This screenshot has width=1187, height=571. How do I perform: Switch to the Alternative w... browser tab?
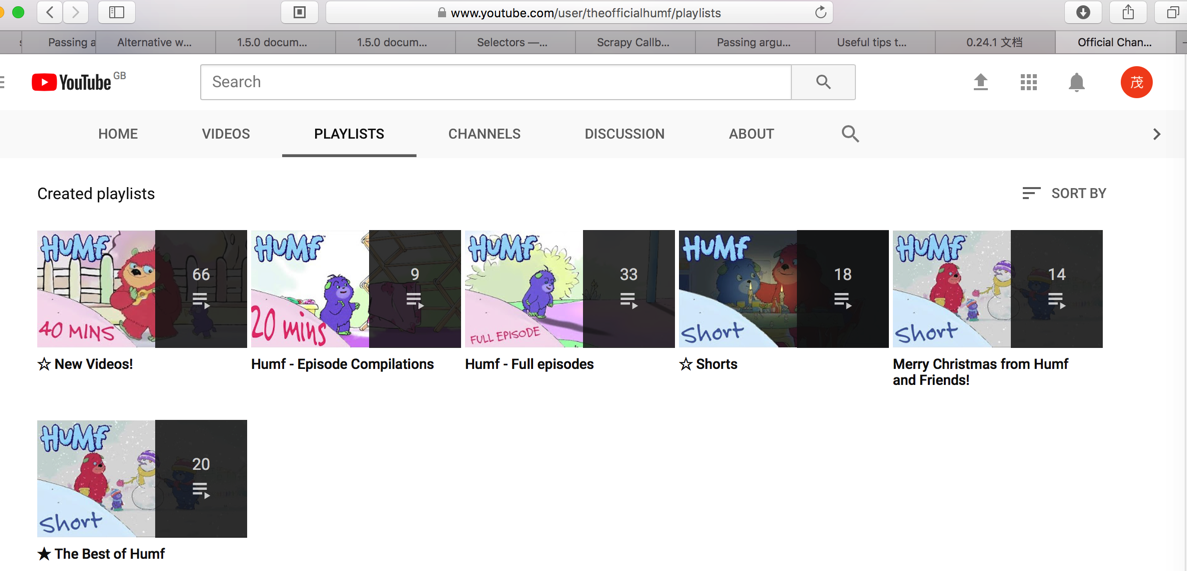[155, 42]
